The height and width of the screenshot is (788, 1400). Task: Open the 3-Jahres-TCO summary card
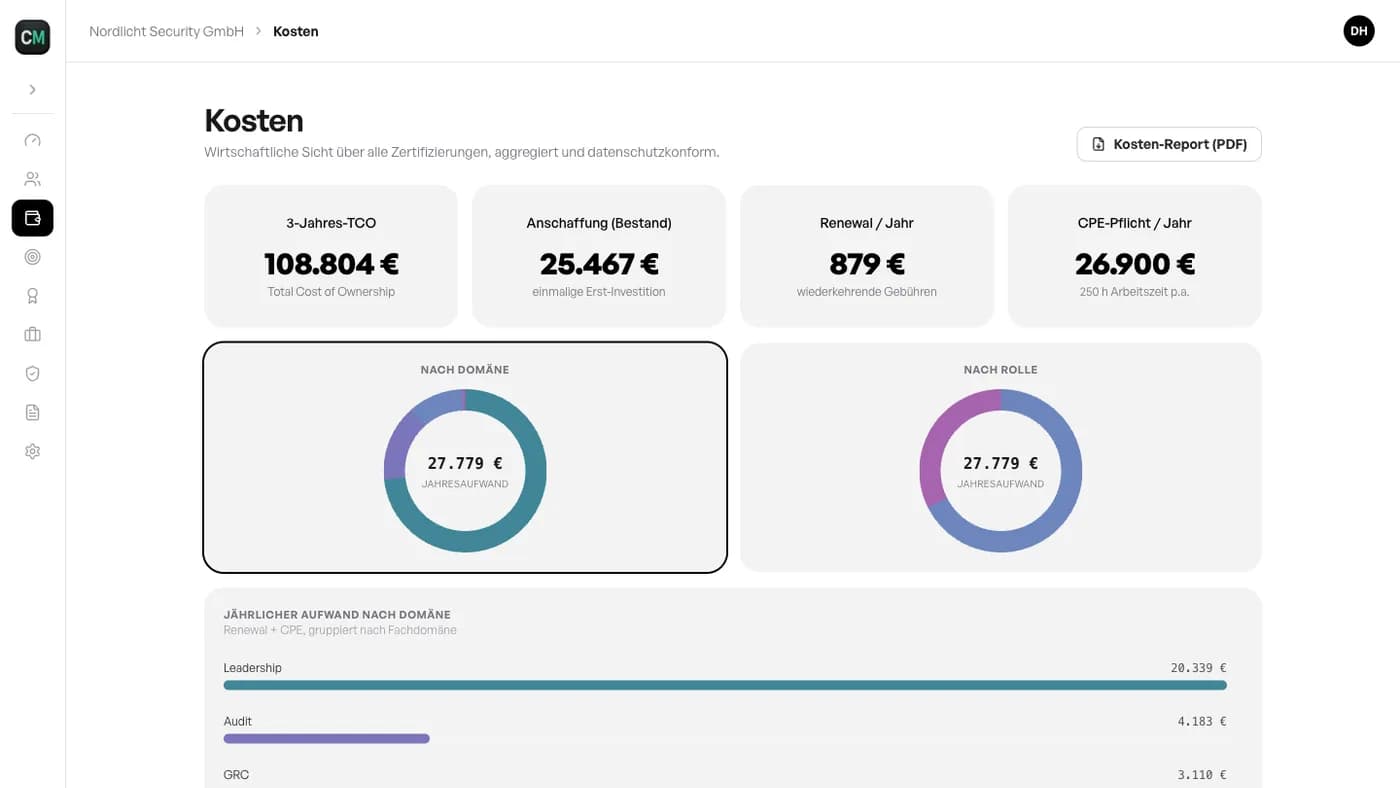pyautogui.click(x=331, y=256)
